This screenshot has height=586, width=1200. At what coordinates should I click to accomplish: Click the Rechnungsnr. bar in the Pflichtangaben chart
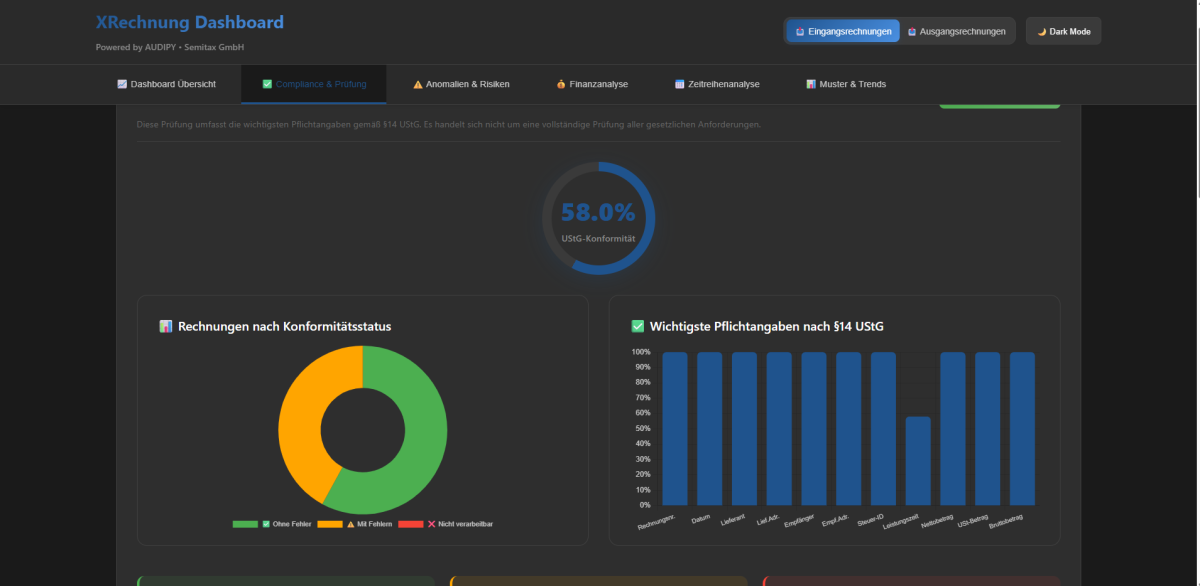click(x=675, y=428)
